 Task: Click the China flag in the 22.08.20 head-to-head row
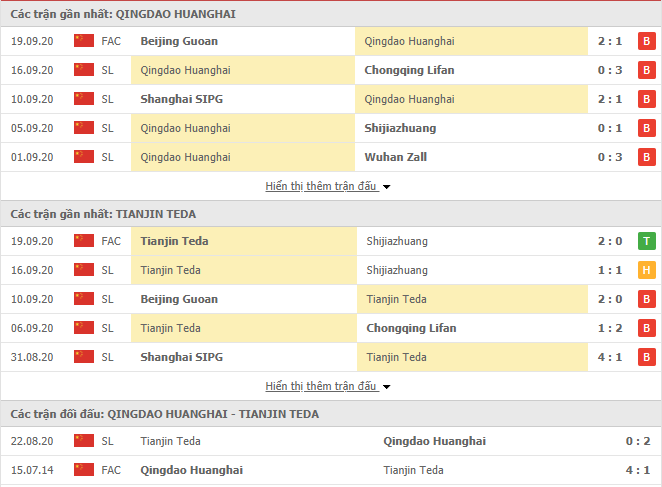pyautogui.click(x=84, y=441)
